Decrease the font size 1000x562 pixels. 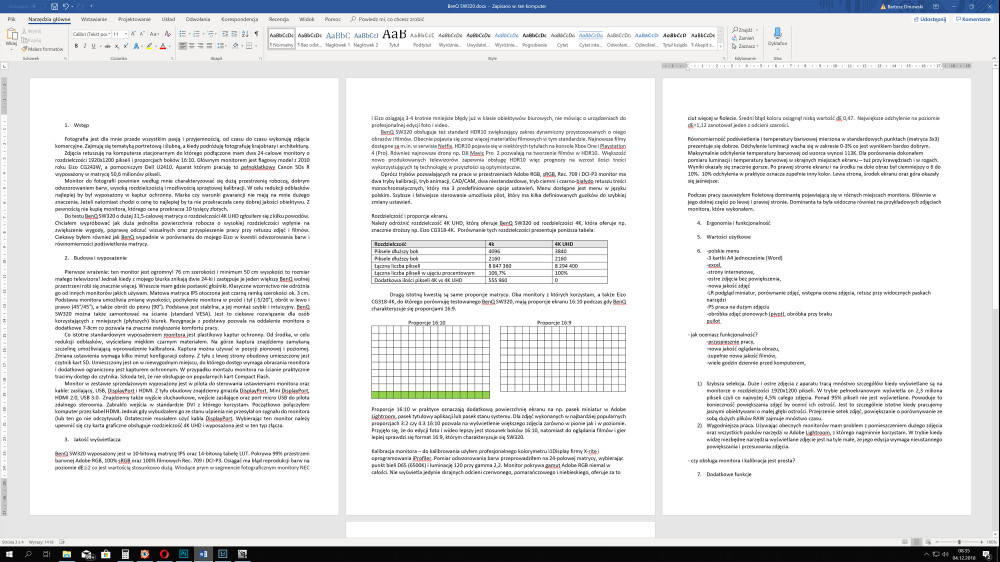(x=142, y=34)
